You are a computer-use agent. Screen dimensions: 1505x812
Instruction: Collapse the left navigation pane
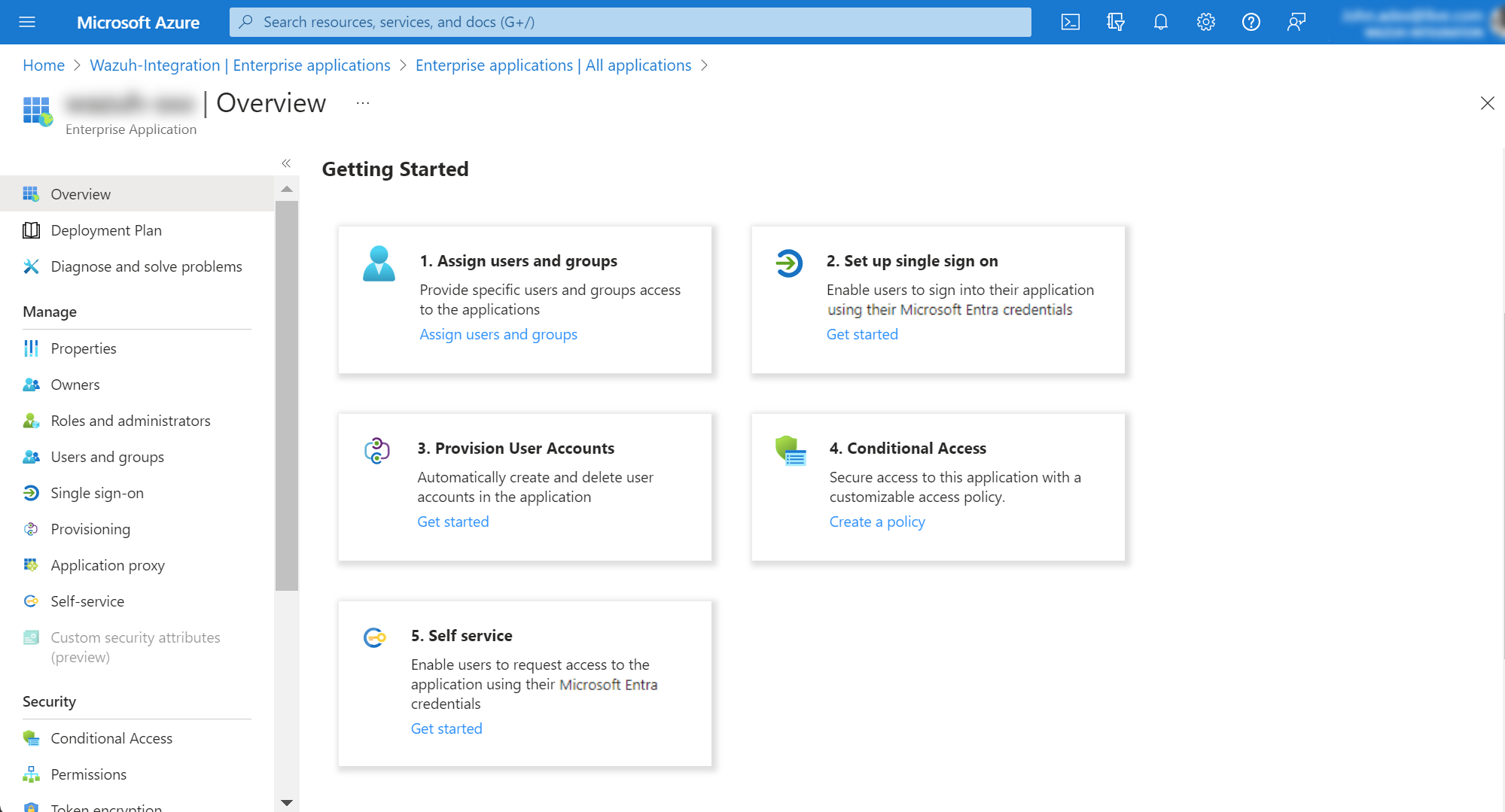(x=286, y=163)
